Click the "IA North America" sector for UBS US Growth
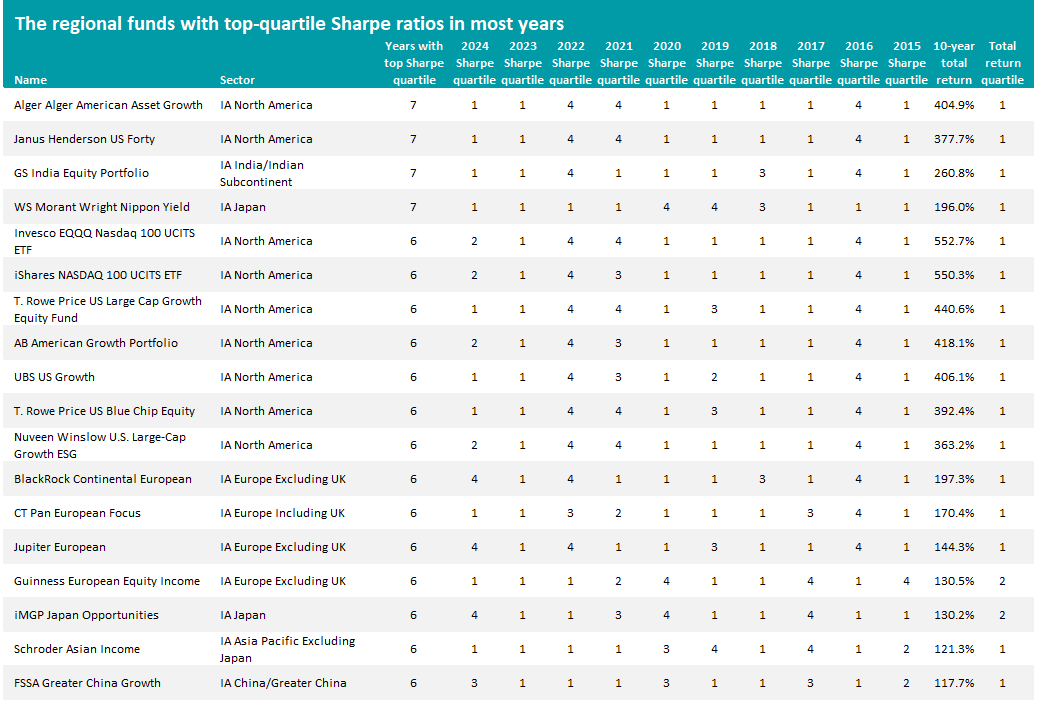The height and width of the screenshot is (708, 1042). click(266, 377)
